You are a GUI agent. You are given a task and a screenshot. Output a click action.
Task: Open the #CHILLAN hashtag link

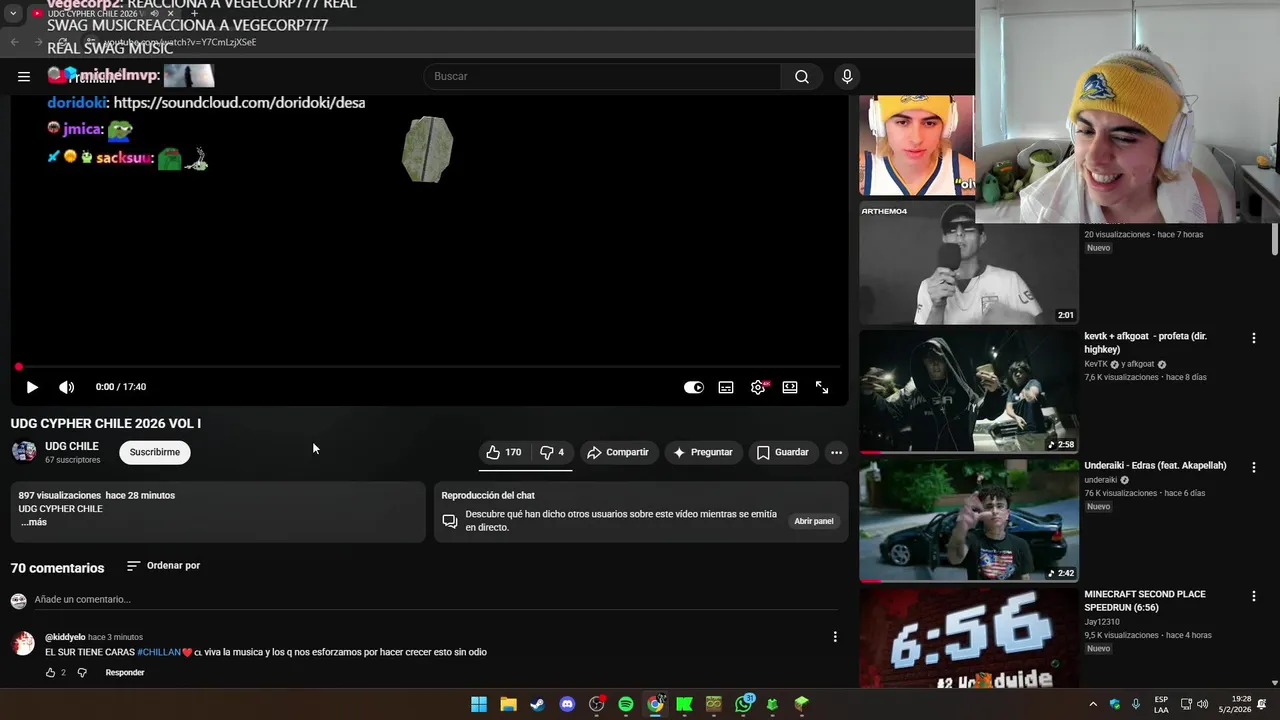[x=159, y=652]
